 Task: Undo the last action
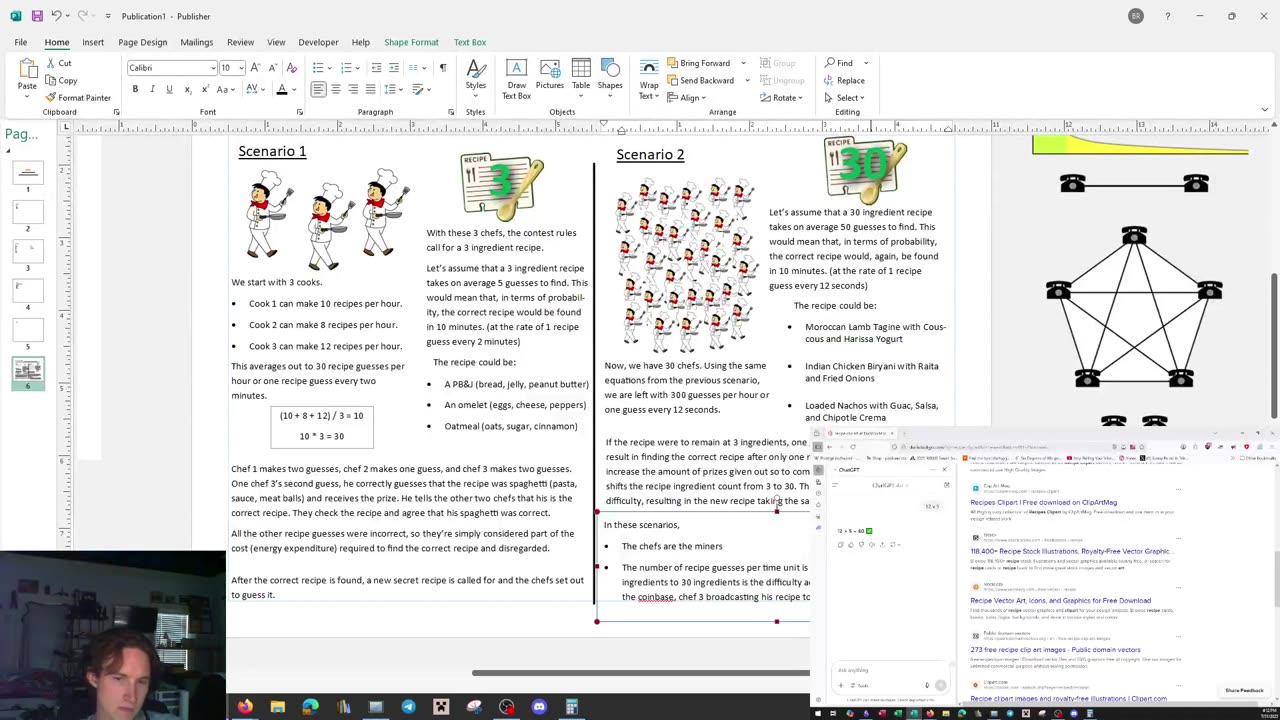[56, 16]
